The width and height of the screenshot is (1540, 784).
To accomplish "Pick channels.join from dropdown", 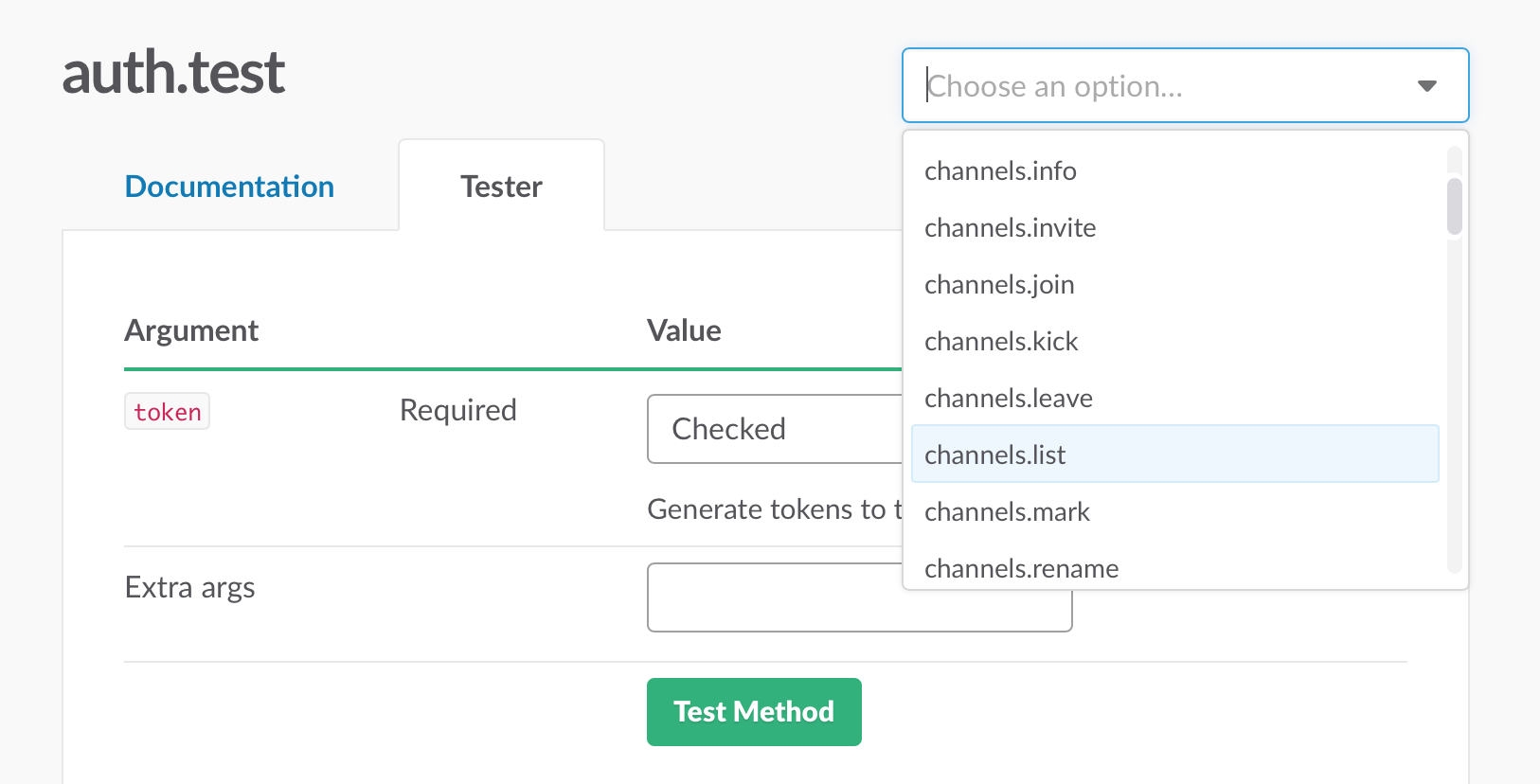I will click(999, 285).
